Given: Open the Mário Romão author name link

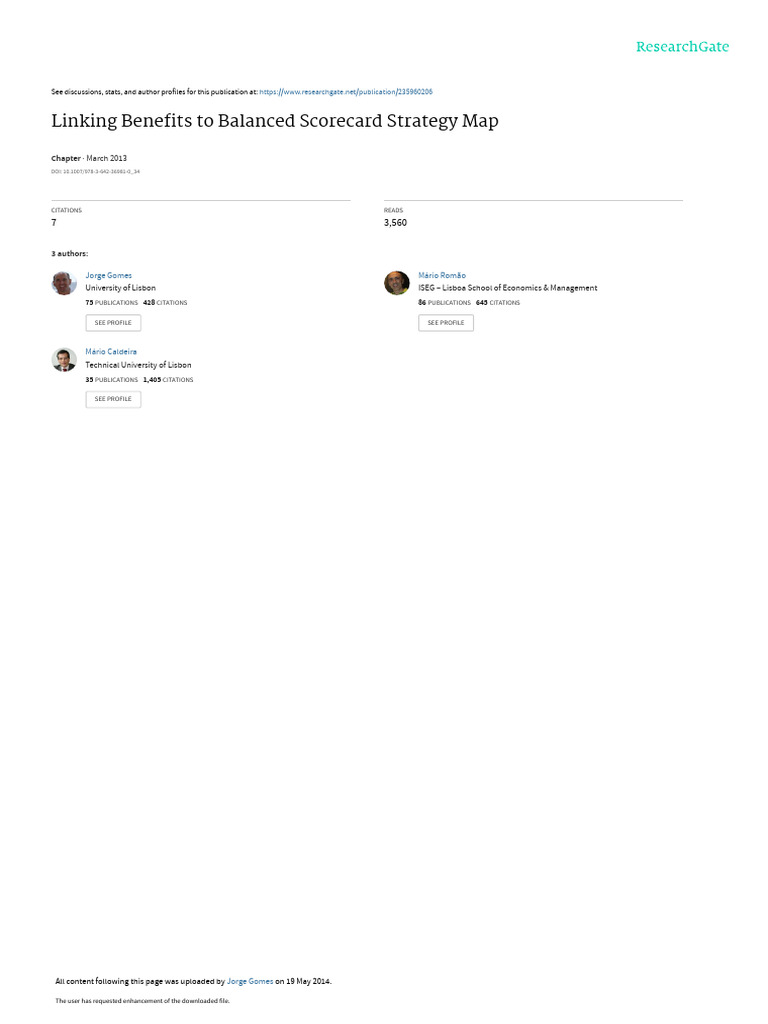Looking at the screenshot, I should tap(442, 276).
